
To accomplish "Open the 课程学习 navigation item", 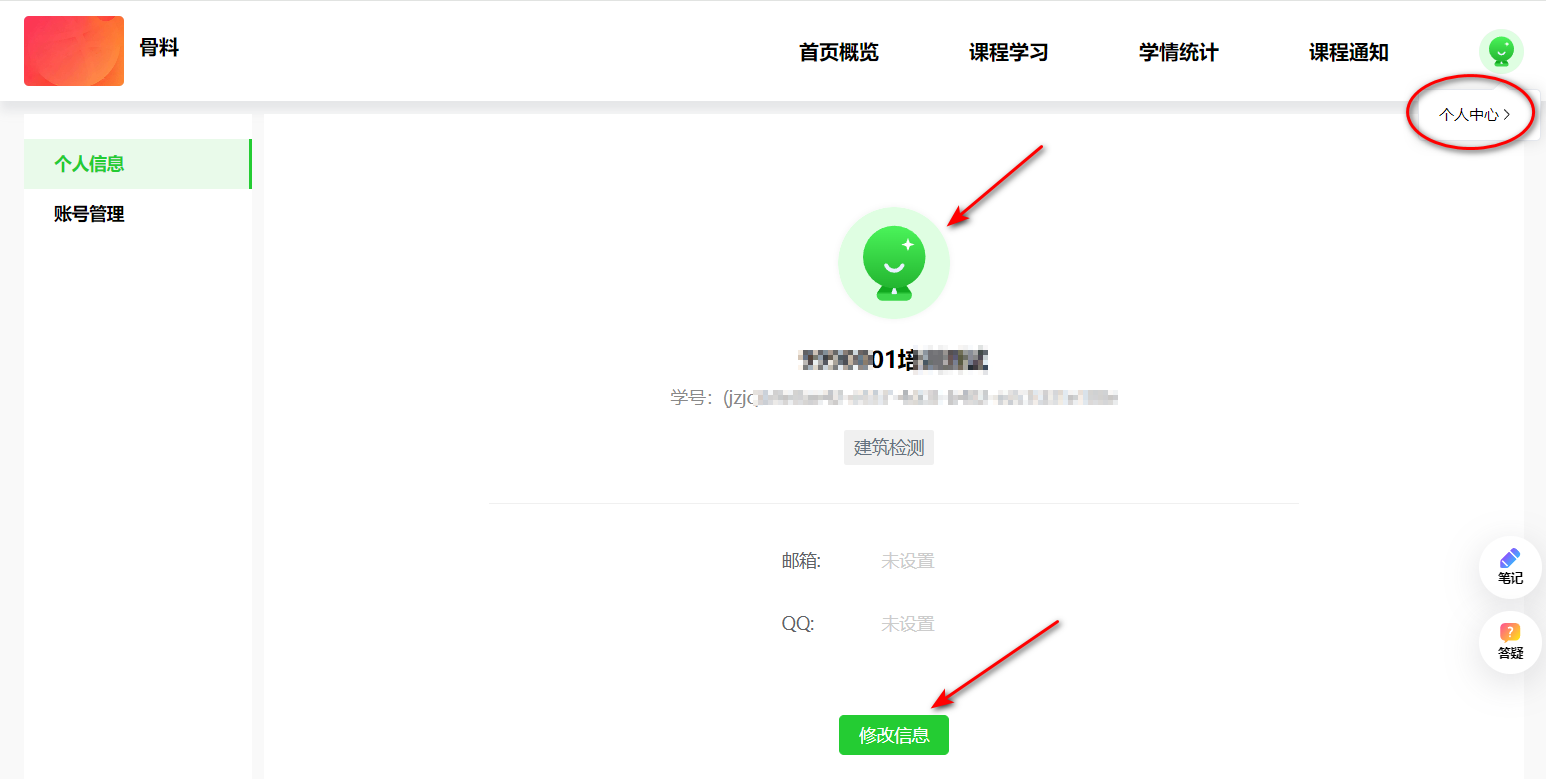I will [1008, 53].
